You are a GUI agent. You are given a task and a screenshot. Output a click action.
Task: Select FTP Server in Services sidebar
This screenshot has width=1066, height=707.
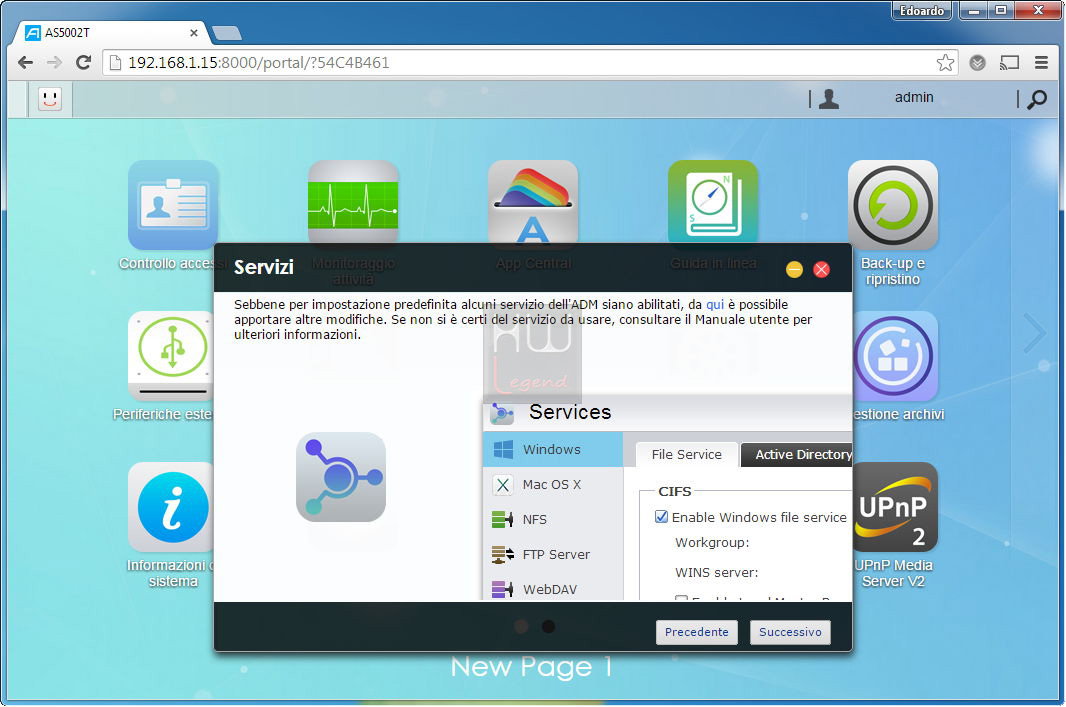click(553, 555)
